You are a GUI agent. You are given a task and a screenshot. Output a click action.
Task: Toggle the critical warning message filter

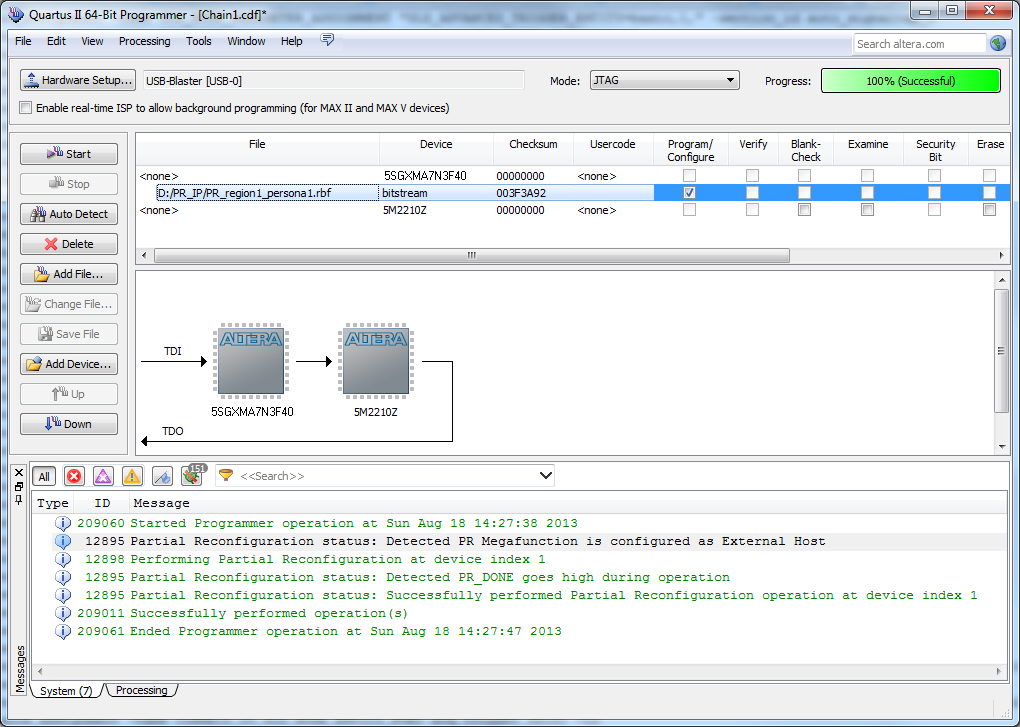point(103,476)
